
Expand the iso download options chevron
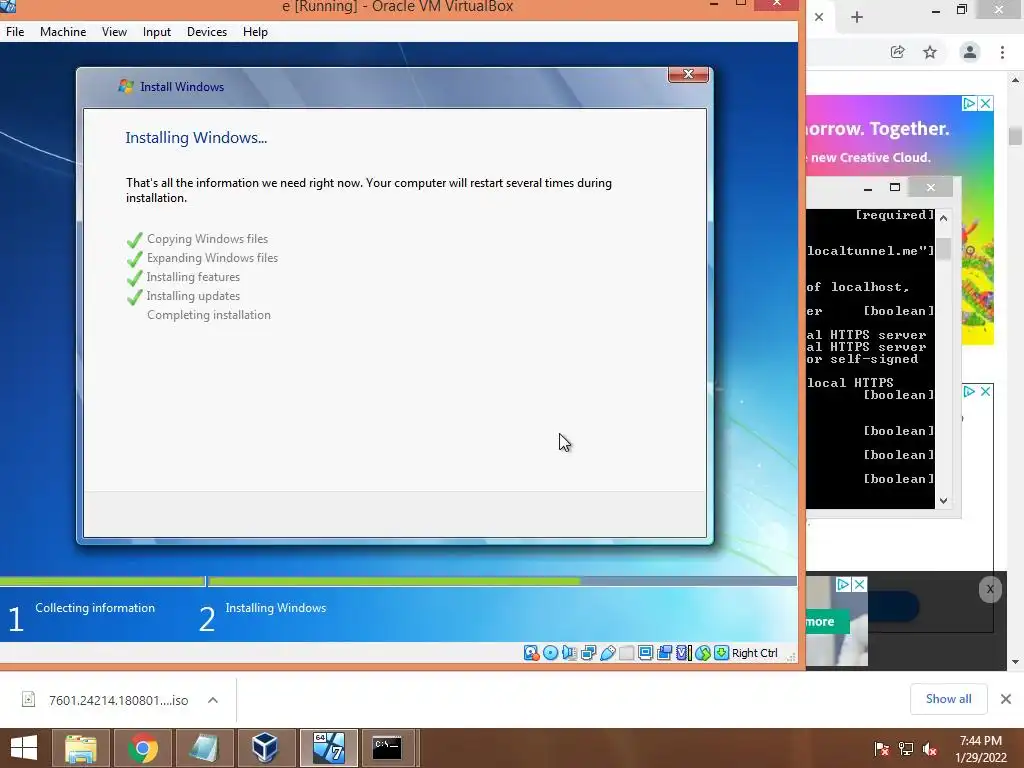(213, 700)
